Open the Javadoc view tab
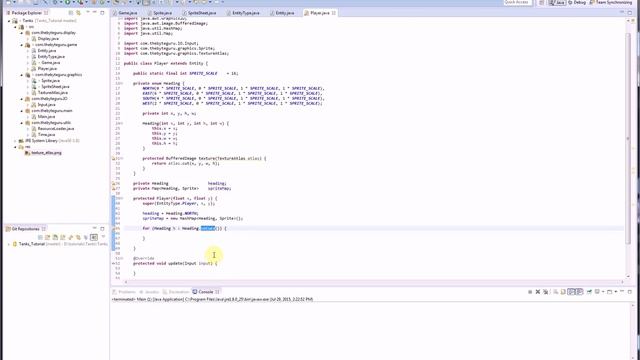The image size is (640, 360). click(x=149, y=292)
